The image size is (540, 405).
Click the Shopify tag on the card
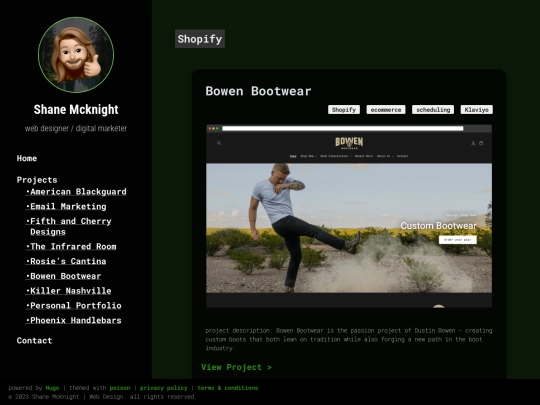(344, 110)
